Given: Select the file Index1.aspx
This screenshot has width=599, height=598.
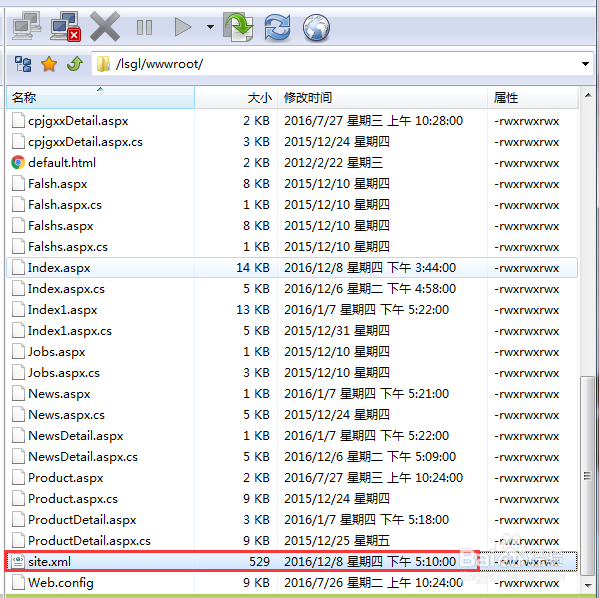Looking at the screenshot, I should [x=292, y=310].
